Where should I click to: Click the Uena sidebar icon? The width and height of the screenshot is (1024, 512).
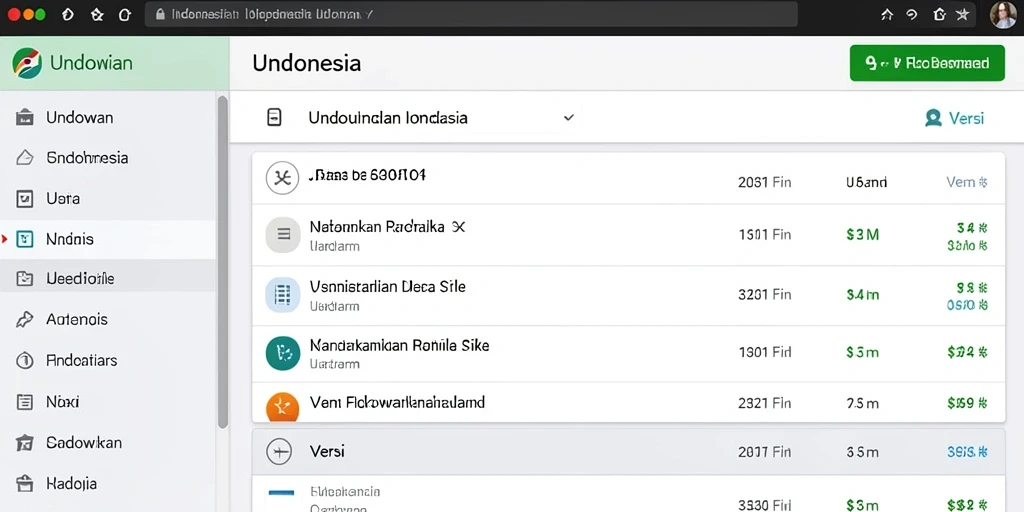click(x=25, y=199)
